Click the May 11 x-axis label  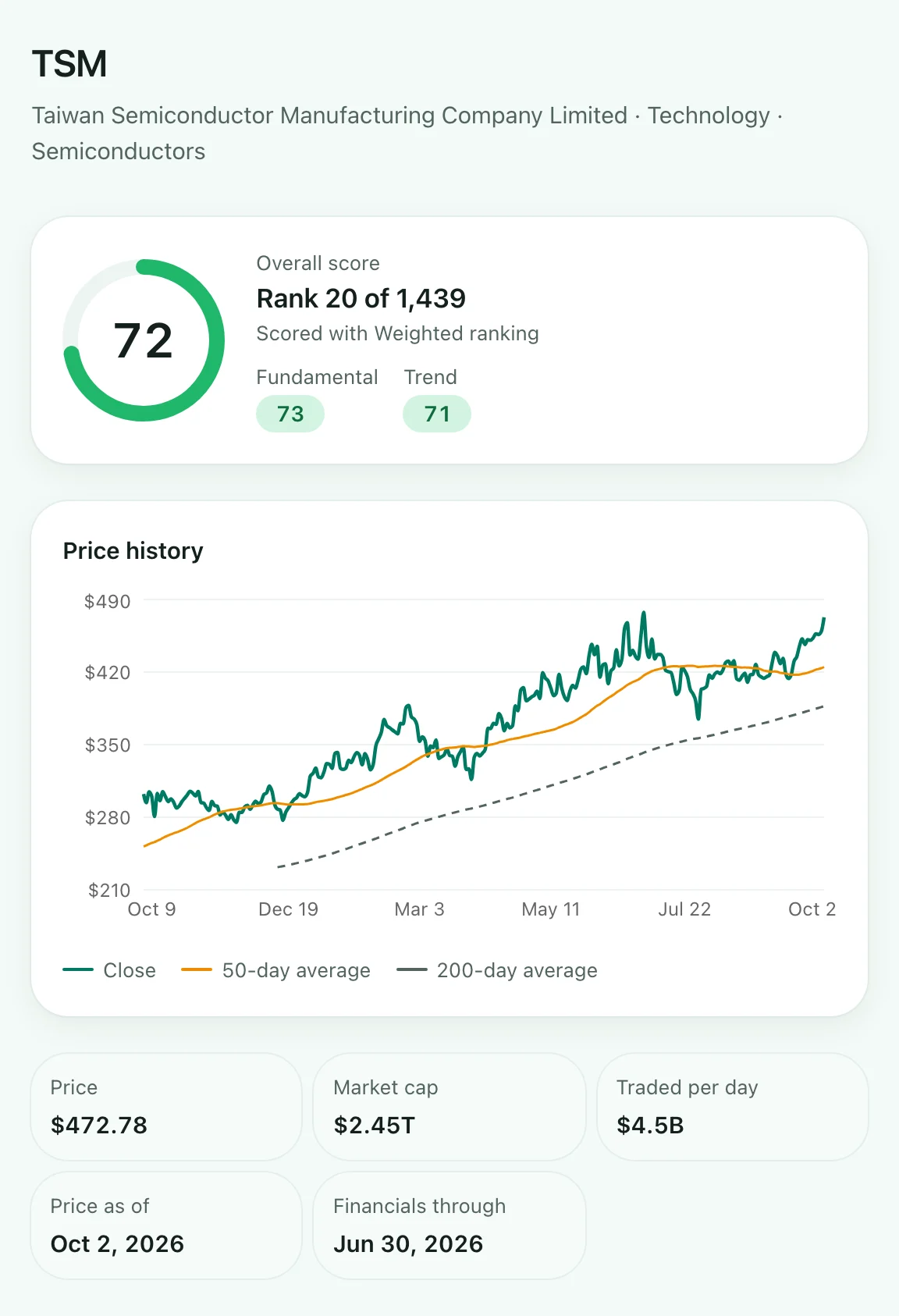(x=551, y=909)
